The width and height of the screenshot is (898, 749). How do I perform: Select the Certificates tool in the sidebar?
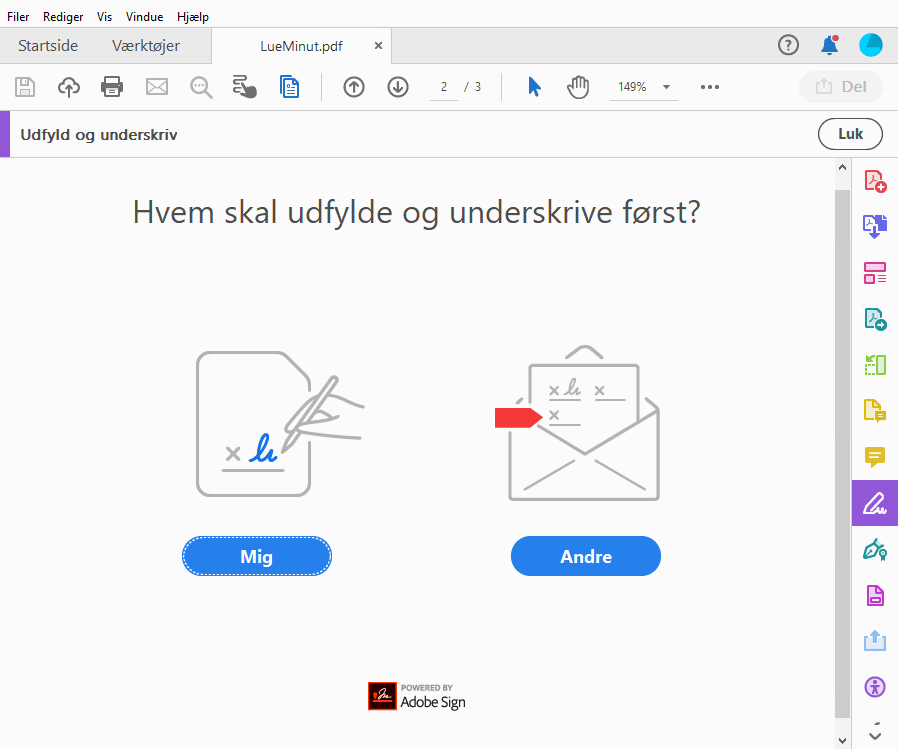point(875,549)
